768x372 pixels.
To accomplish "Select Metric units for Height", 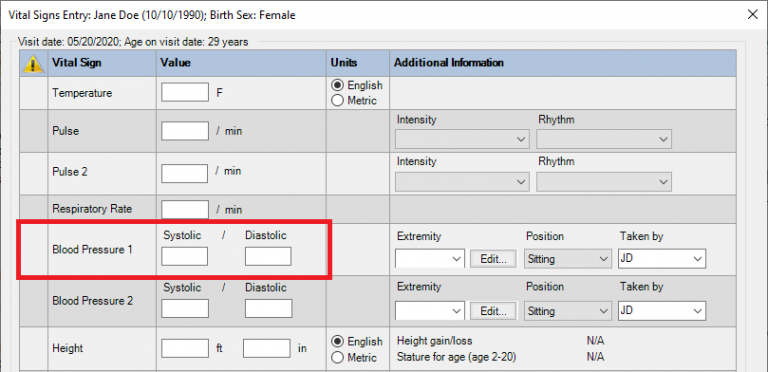I will click(x=355, y=357).
